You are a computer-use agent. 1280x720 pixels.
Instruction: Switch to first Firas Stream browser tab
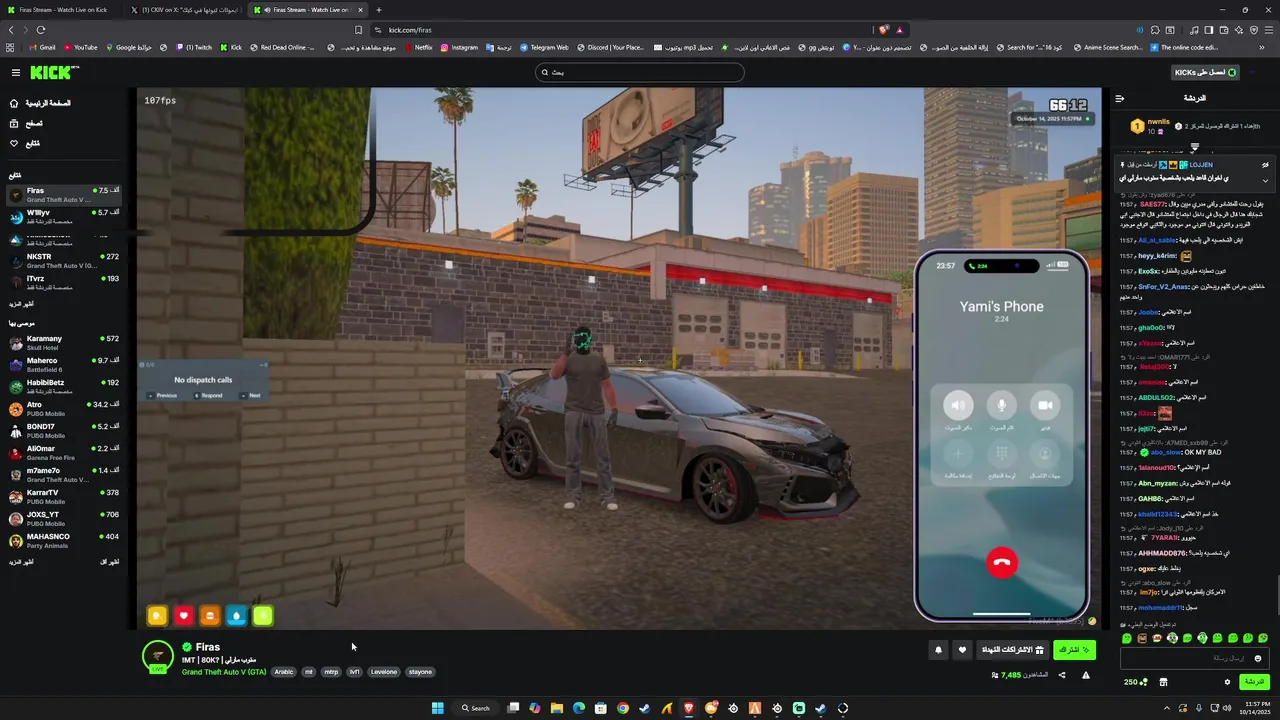coord(62,10)
